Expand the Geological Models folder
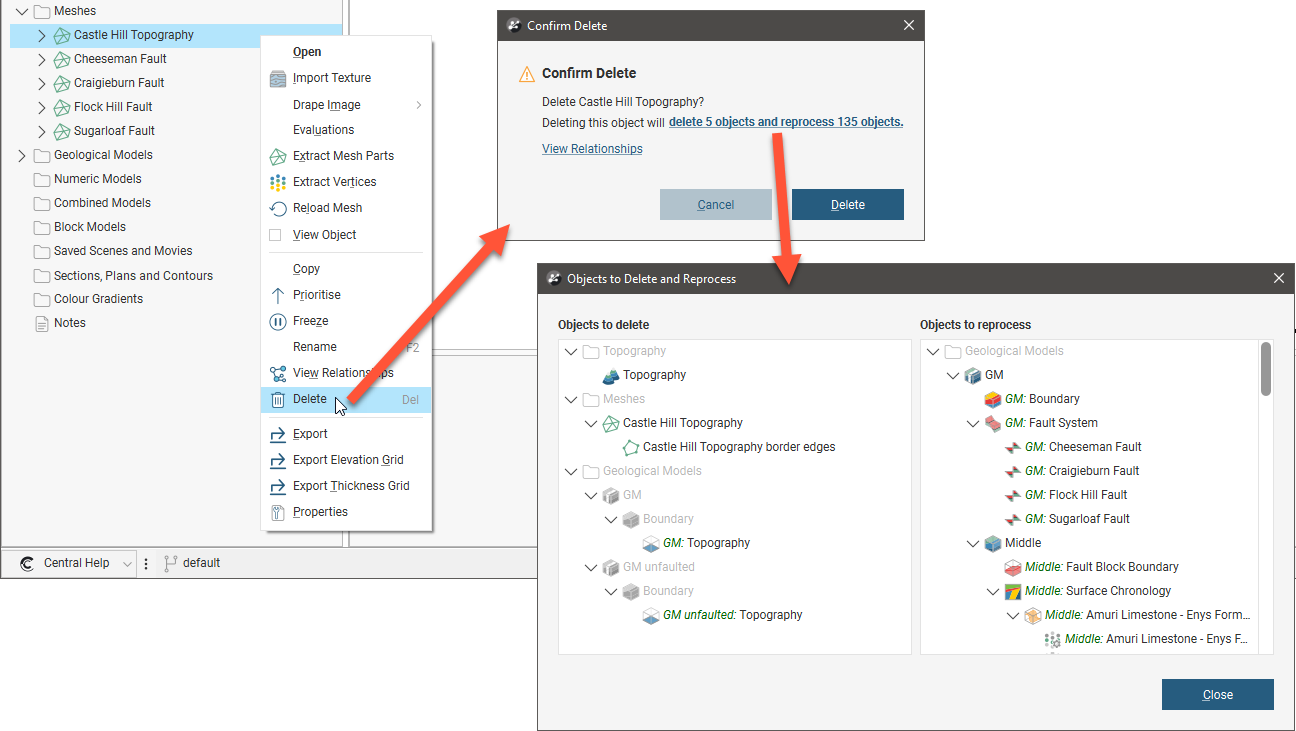The height and width of the screenshot is (731, 1296). pos(22,155)
